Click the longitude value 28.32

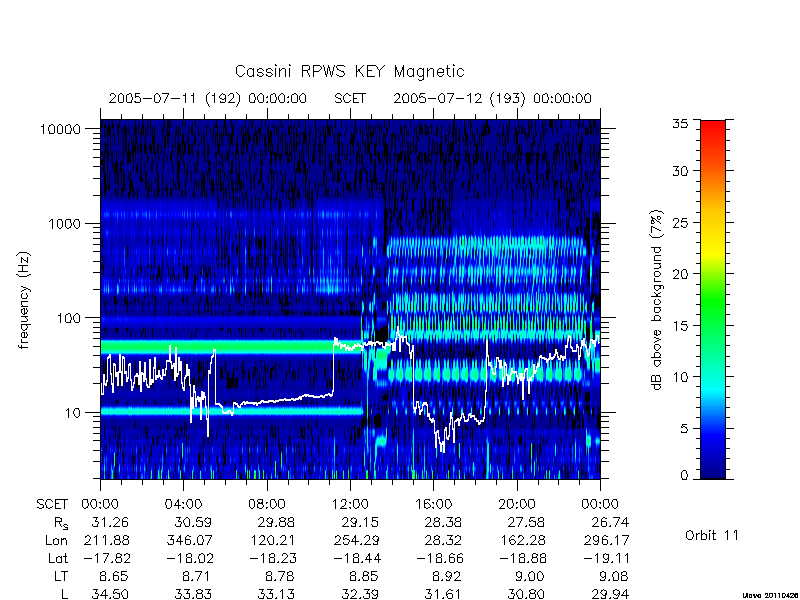pyautogui.click(x=443, y=540)
